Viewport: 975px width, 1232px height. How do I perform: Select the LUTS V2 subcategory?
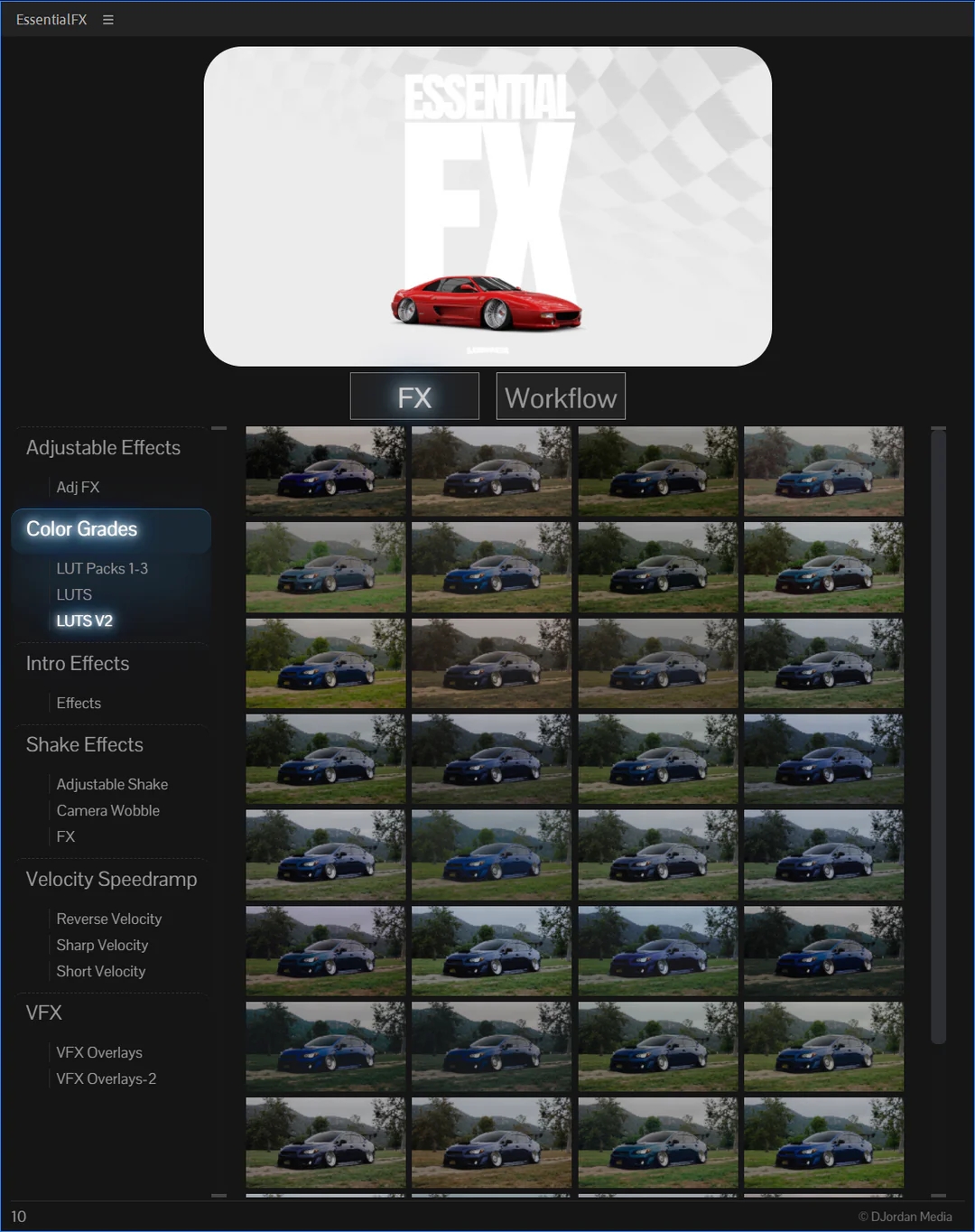click(x=85, y=621)
